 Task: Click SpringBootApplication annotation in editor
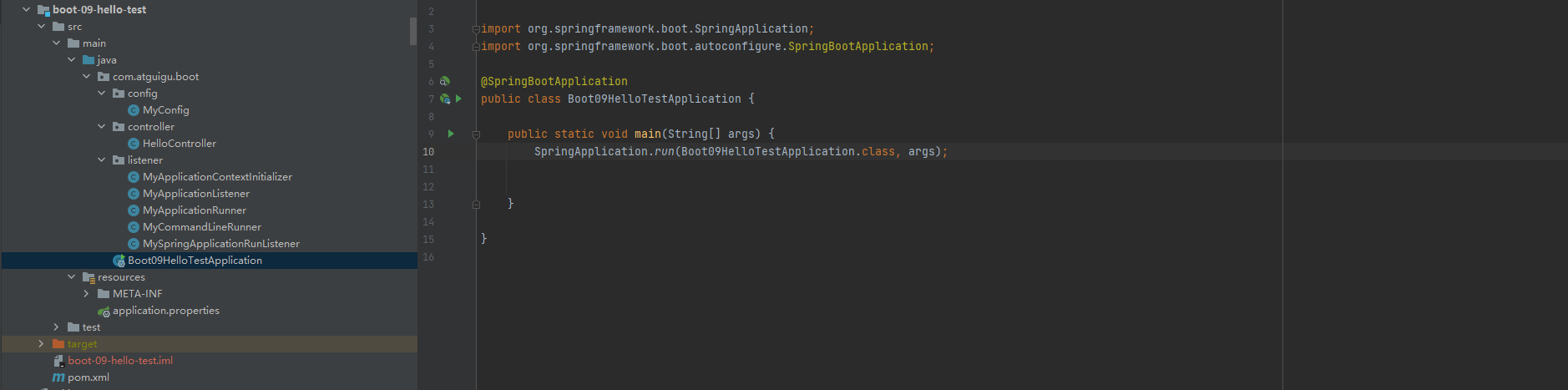click(554, 81)
